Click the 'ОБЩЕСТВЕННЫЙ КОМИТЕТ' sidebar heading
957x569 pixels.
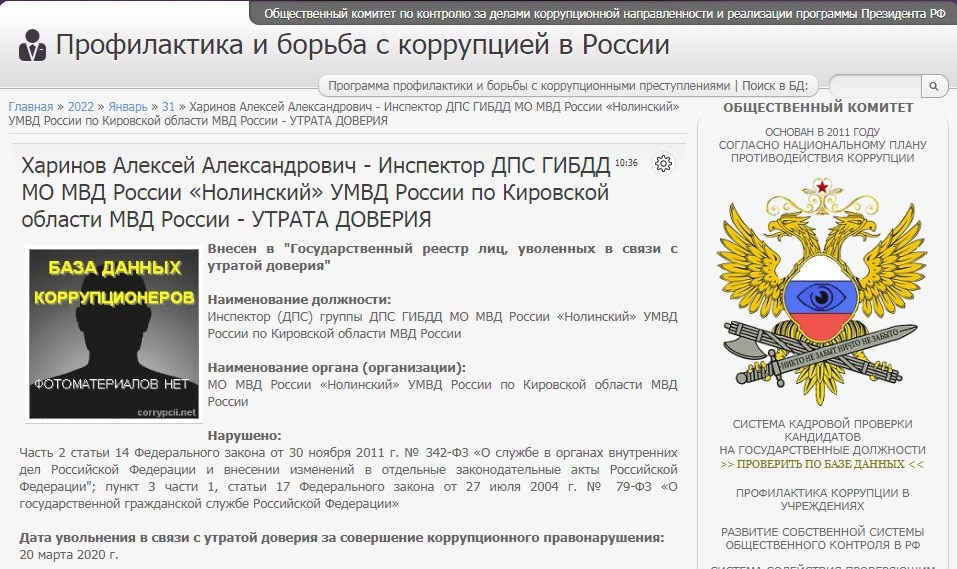(818, 107)
